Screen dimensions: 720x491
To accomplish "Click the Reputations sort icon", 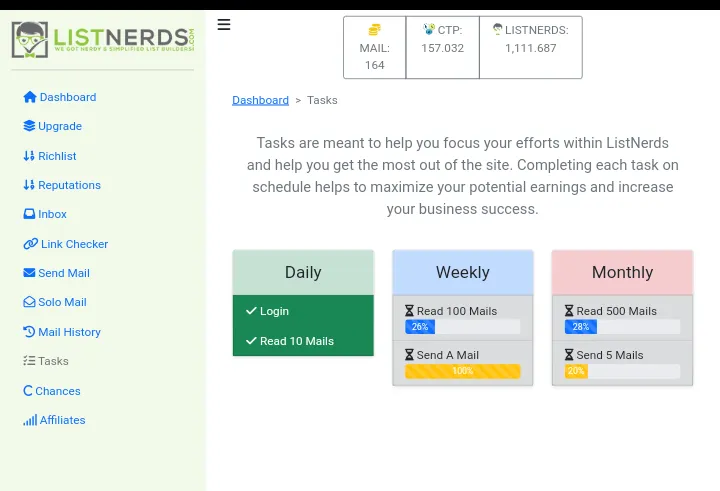I will (29, 185).
